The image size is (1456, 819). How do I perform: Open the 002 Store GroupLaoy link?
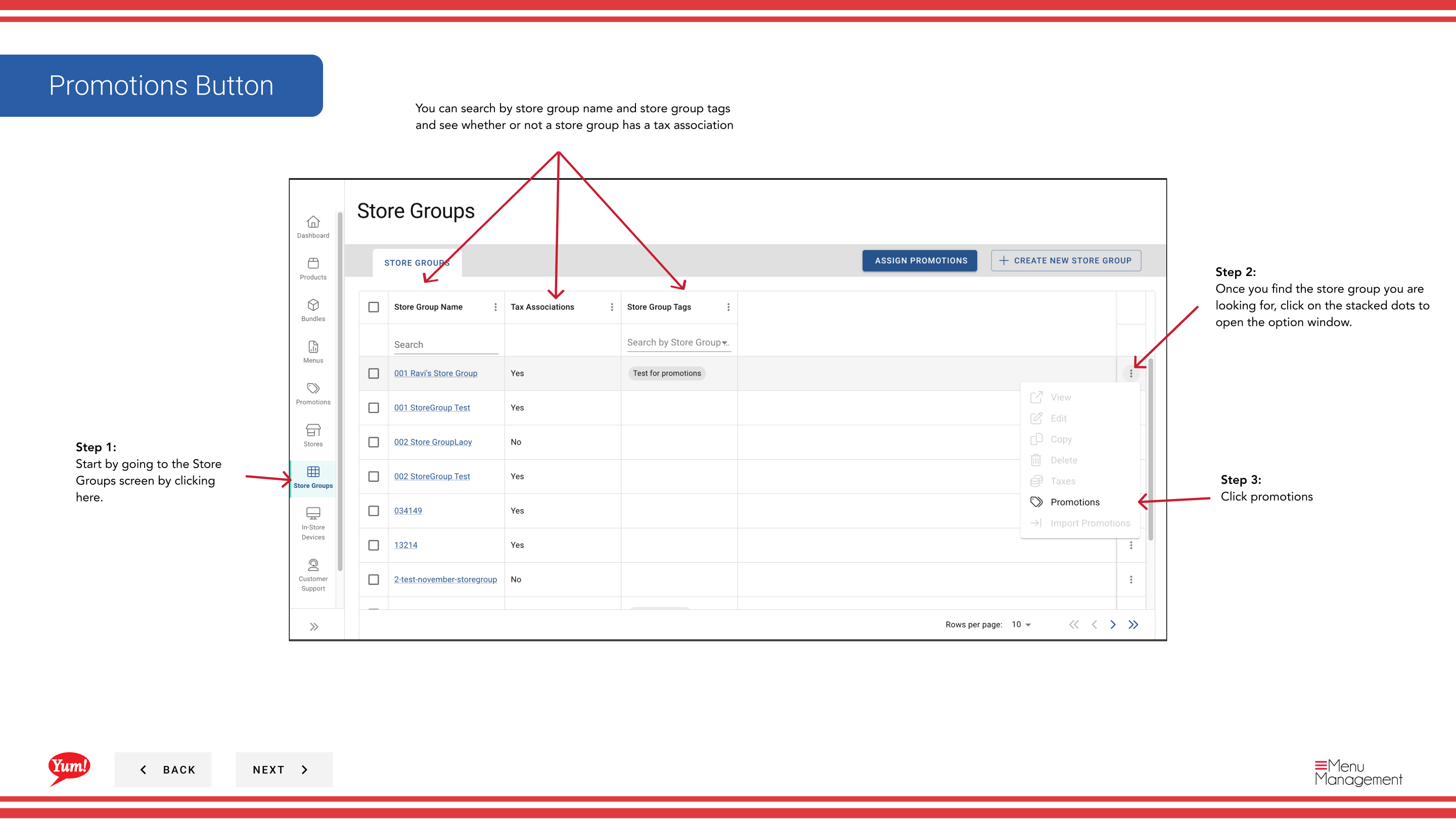[x=433, y=442]
